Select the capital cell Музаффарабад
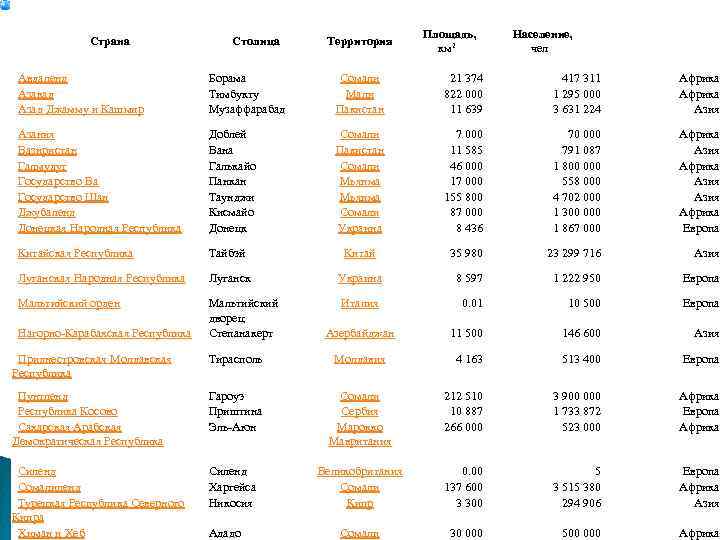720x540 pixels. coord(247,109)
